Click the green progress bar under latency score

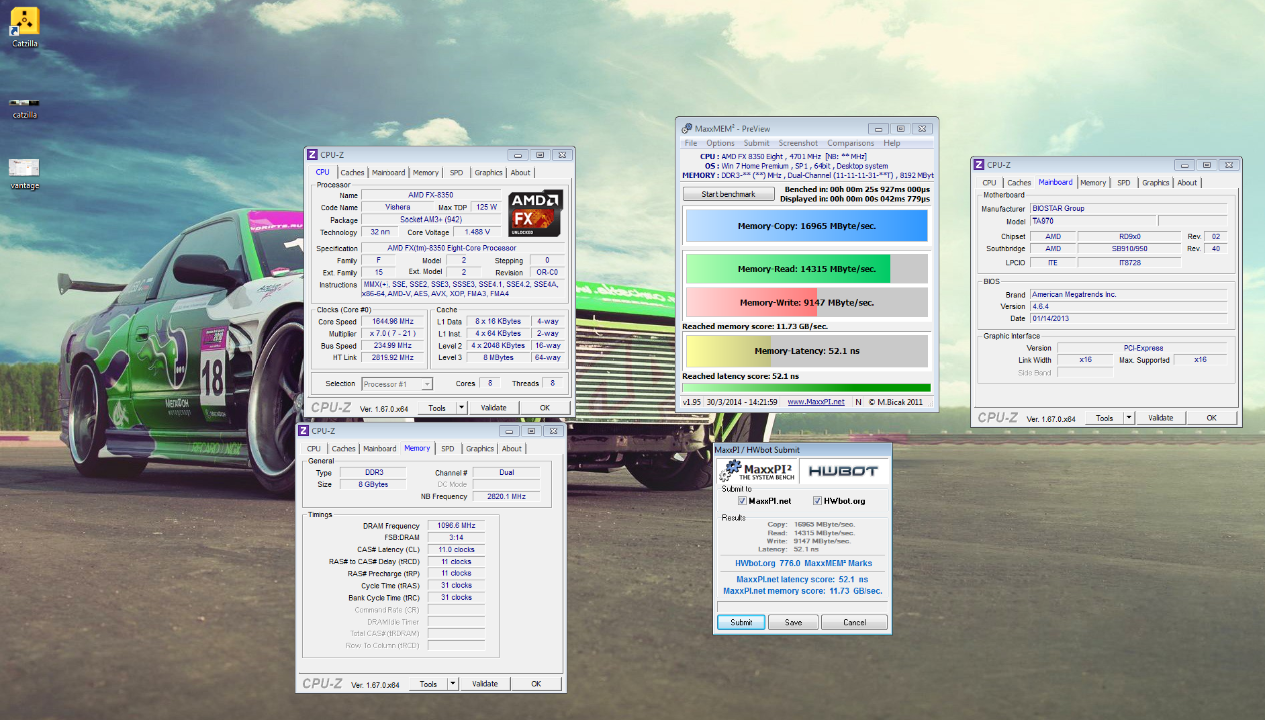[806, 388]
